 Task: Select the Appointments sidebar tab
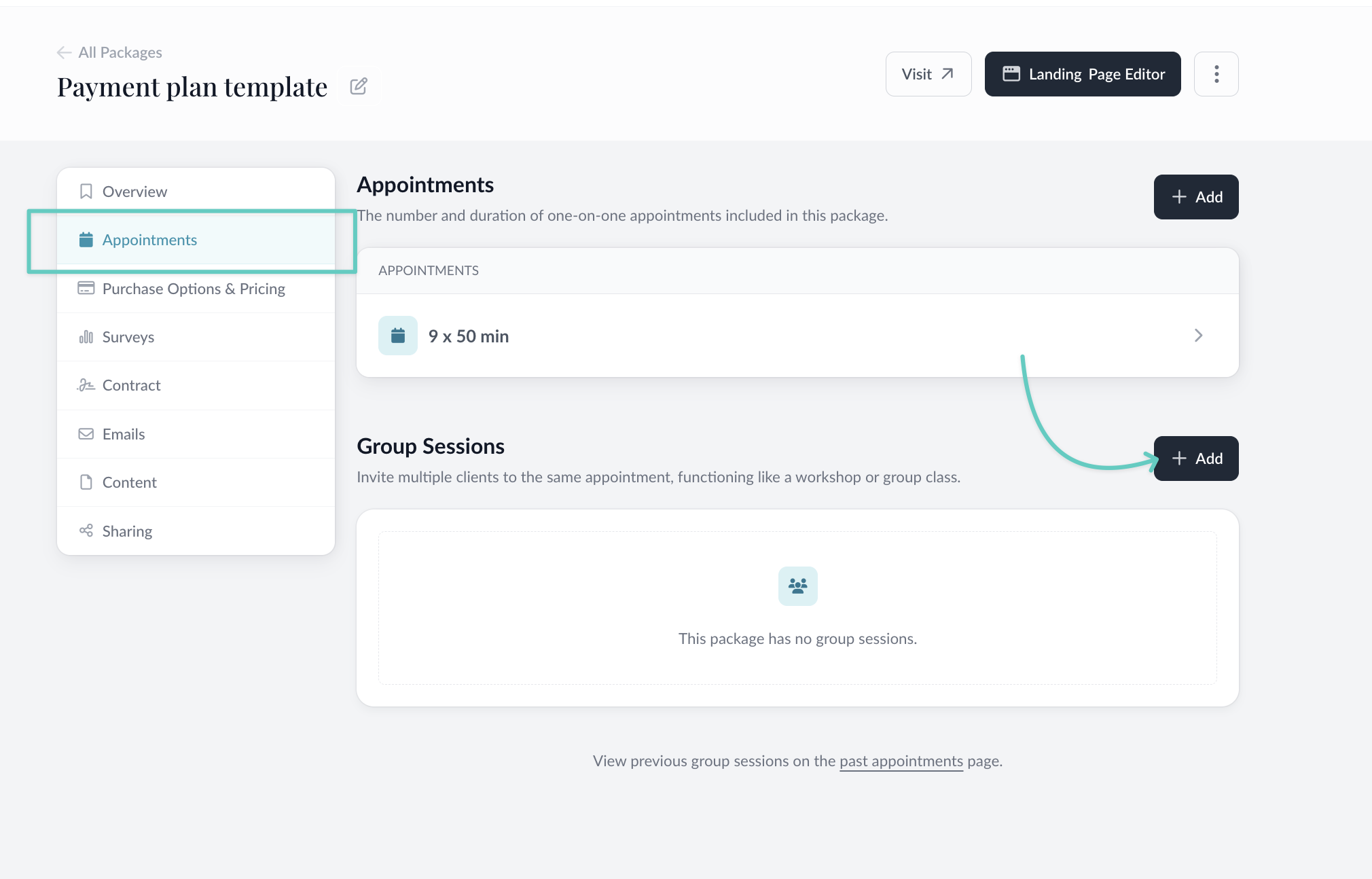[x=149, y=240]
